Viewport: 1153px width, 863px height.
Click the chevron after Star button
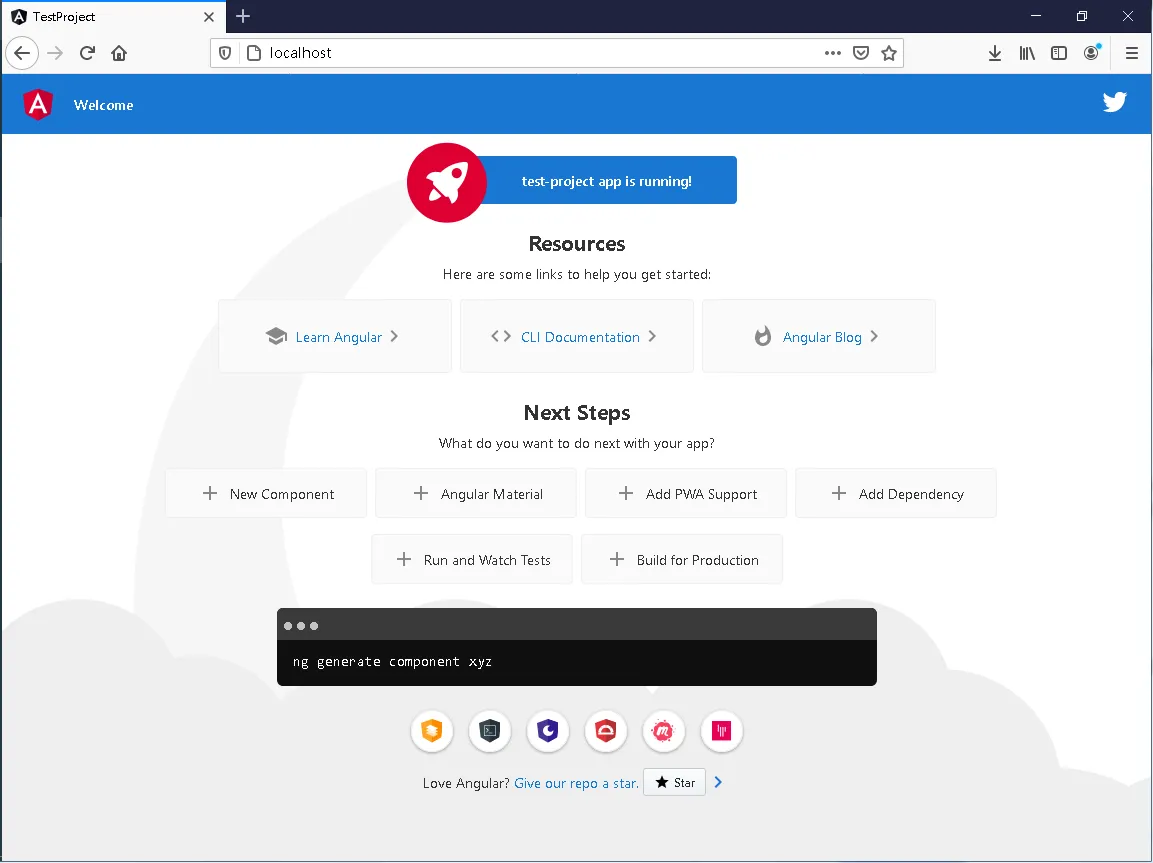pos(718,782)
